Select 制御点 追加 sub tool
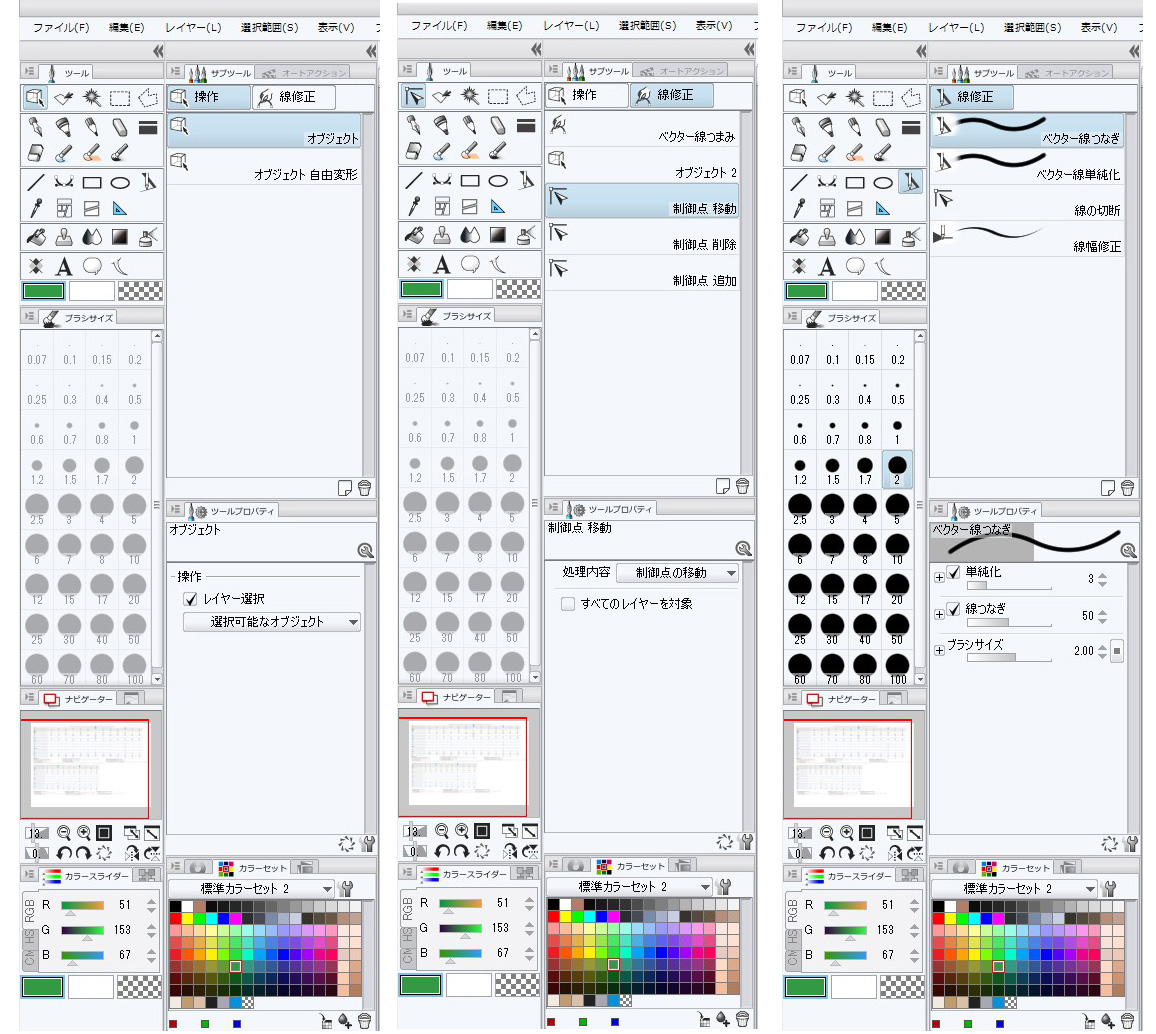The height and width of the screenshot is (1034, 1156). click(643, 273)
